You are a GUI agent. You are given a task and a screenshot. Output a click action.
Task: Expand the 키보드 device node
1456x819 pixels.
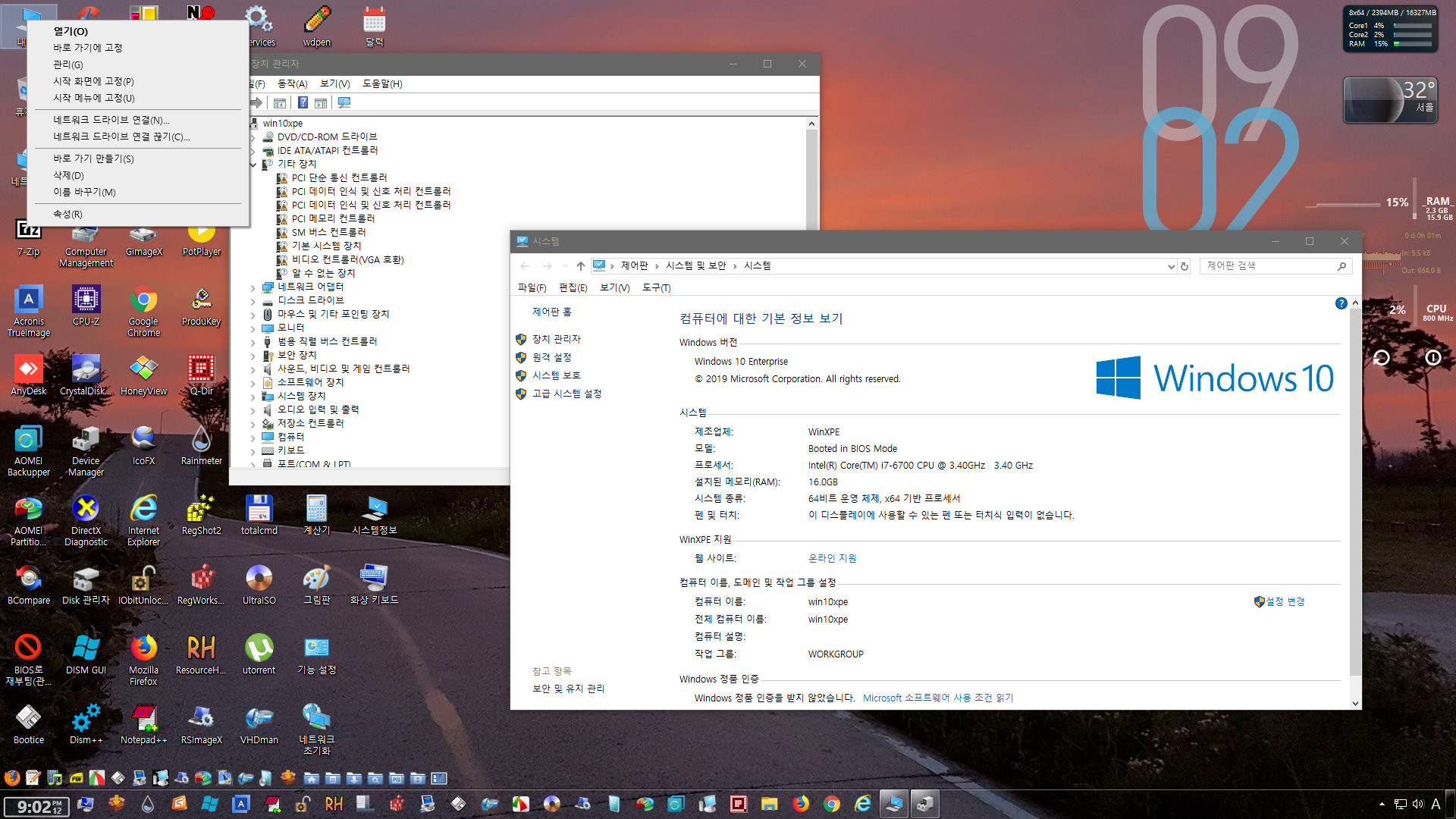(x=253, y=451)
